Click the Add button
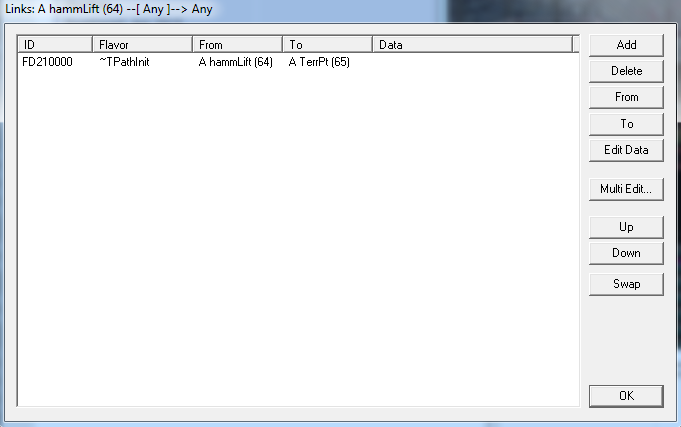This screenshot has width=681, height=427. 626,45
